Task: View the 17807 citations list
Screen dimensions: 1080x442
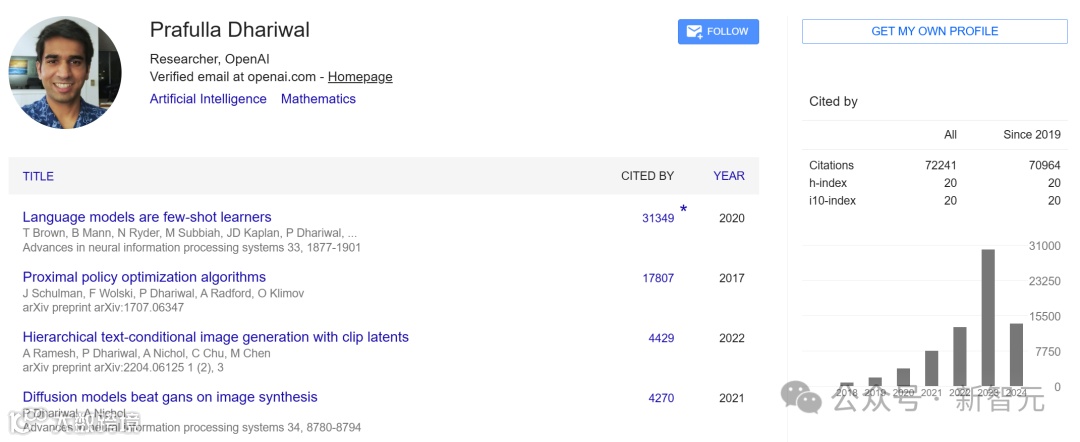Action: click(658, 278)
